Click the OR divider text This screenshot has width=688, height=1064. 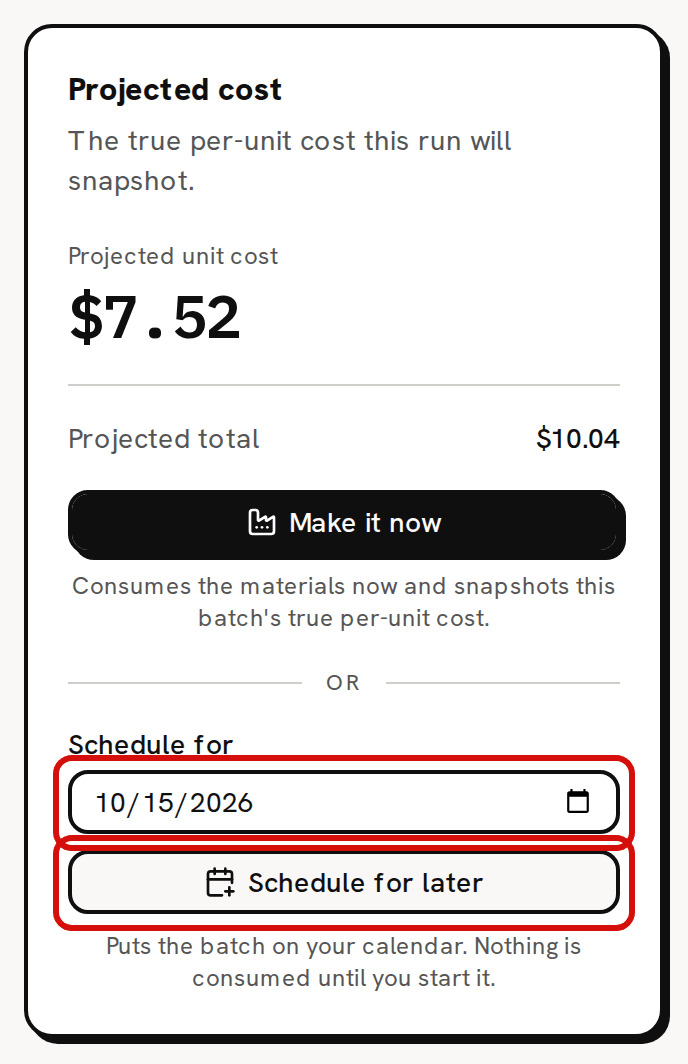pyautogui.click(x=343, y=683)
